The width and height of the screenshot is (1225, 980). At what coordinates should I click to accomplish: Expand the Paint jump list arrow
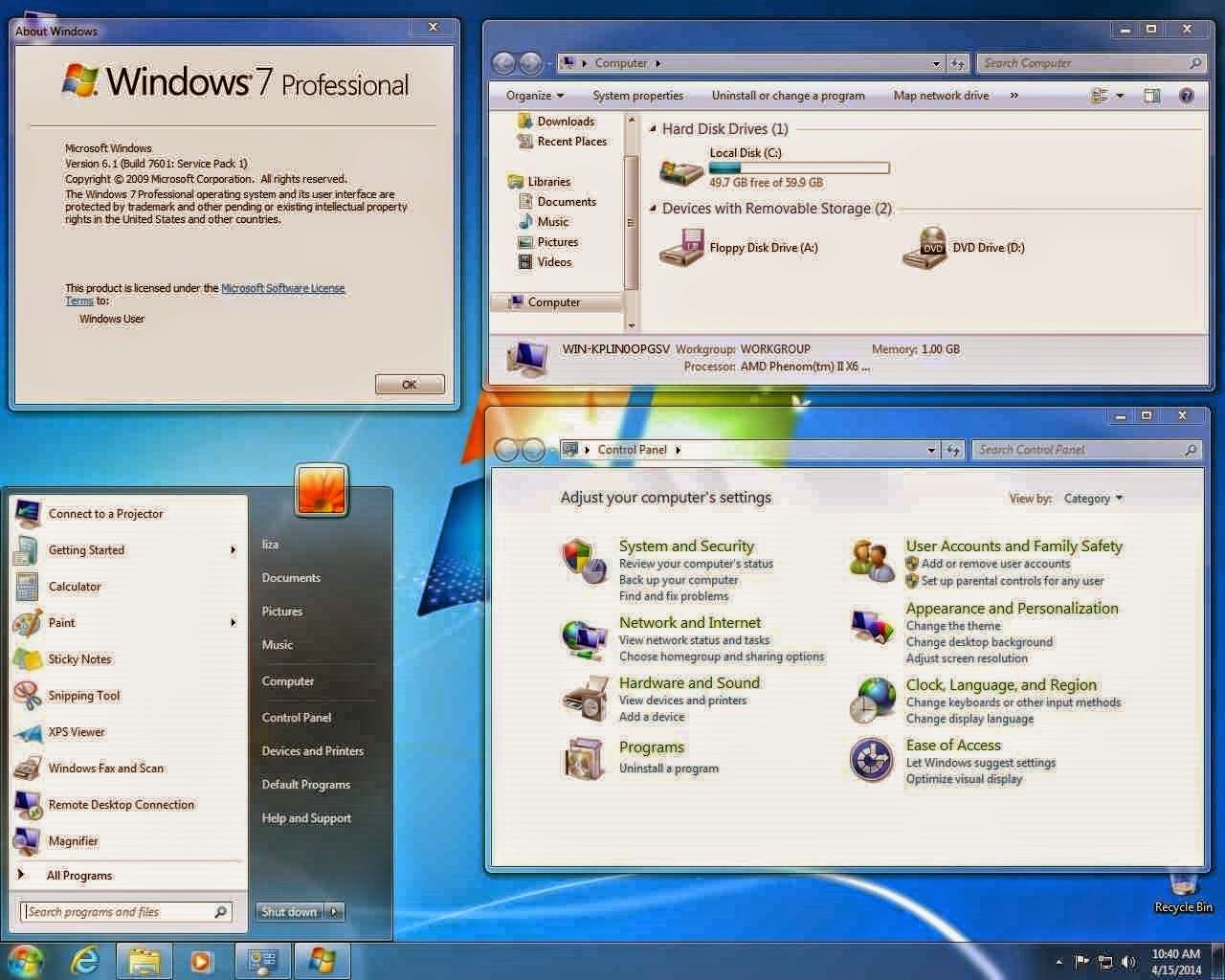coord(233,623)
